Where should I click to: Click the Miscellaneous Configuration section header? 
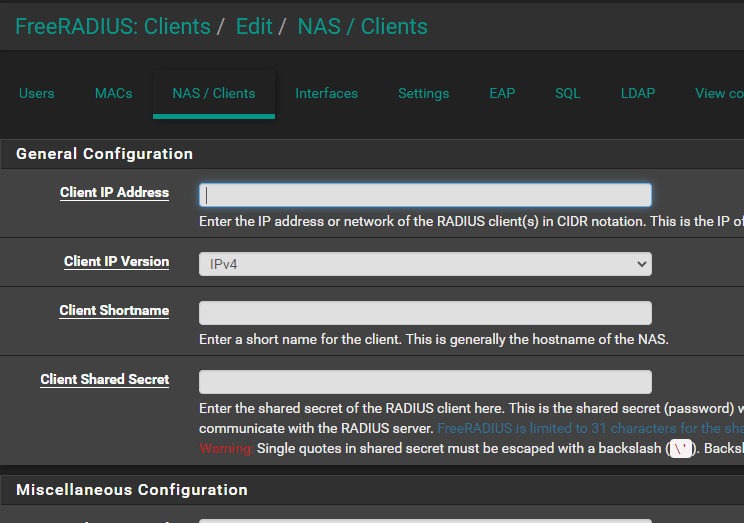pyautogui.click(x=132, y=490)
